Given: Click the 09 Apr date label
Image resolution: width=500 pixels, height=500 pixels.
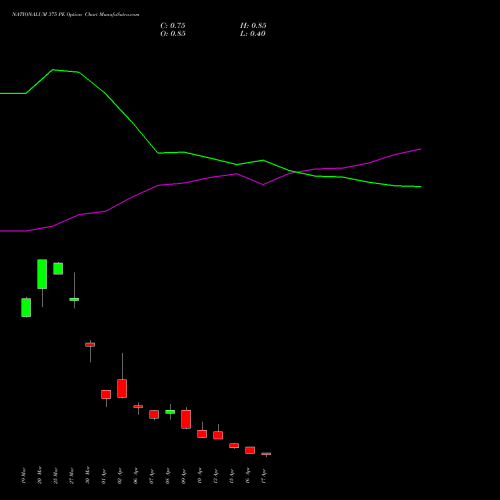Looking at the screenshot, I should click(x=183, y=476).
